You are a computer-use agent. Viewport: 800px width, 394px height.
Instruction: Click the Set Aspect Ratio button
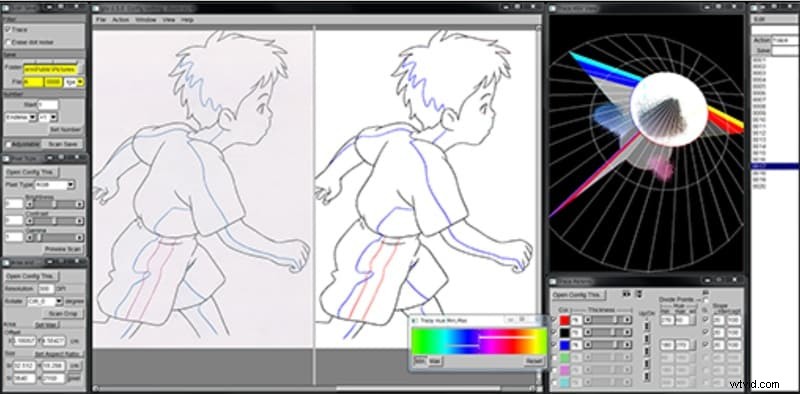pyautogui.click(x=58, y=354)
